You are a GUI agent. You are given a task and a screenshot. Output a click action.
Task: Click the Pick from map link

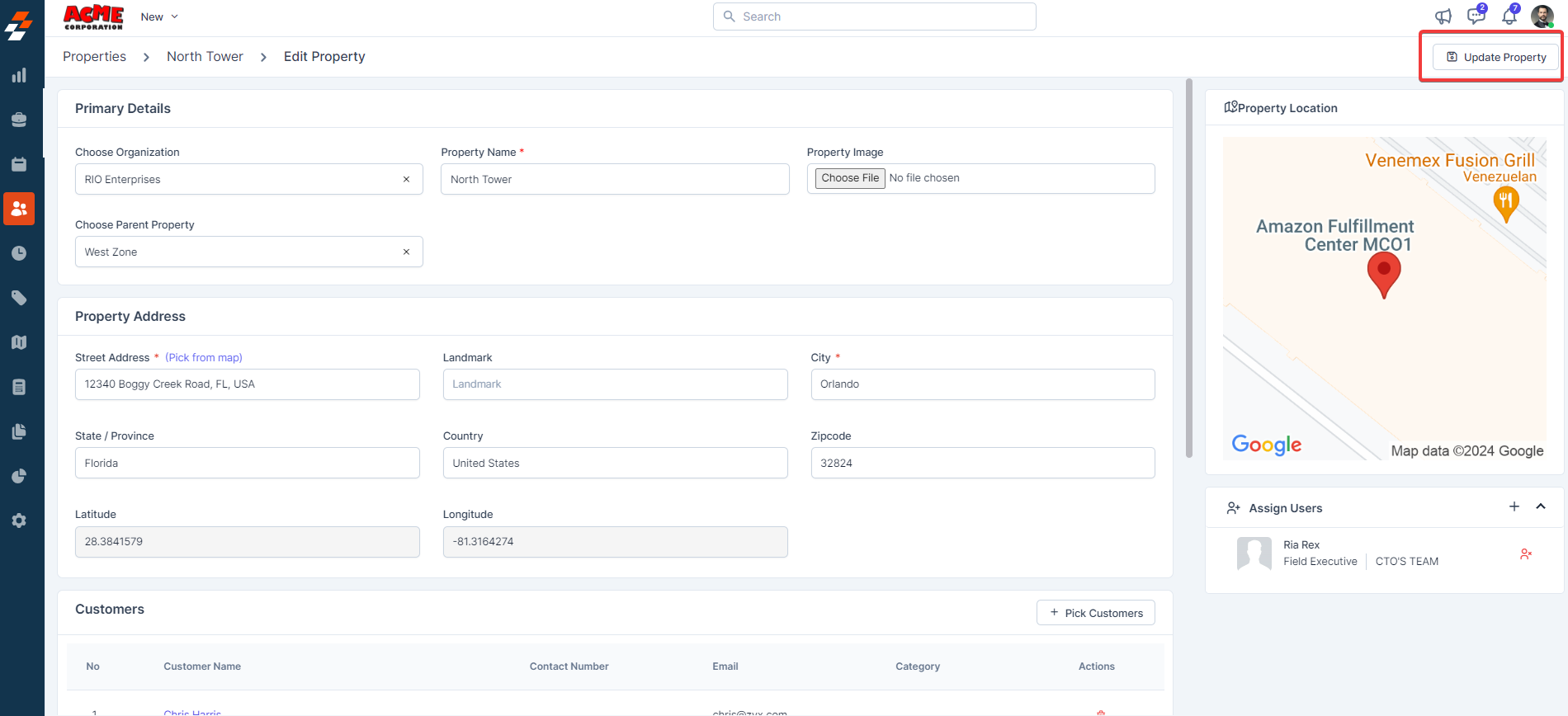coord(204,357)
